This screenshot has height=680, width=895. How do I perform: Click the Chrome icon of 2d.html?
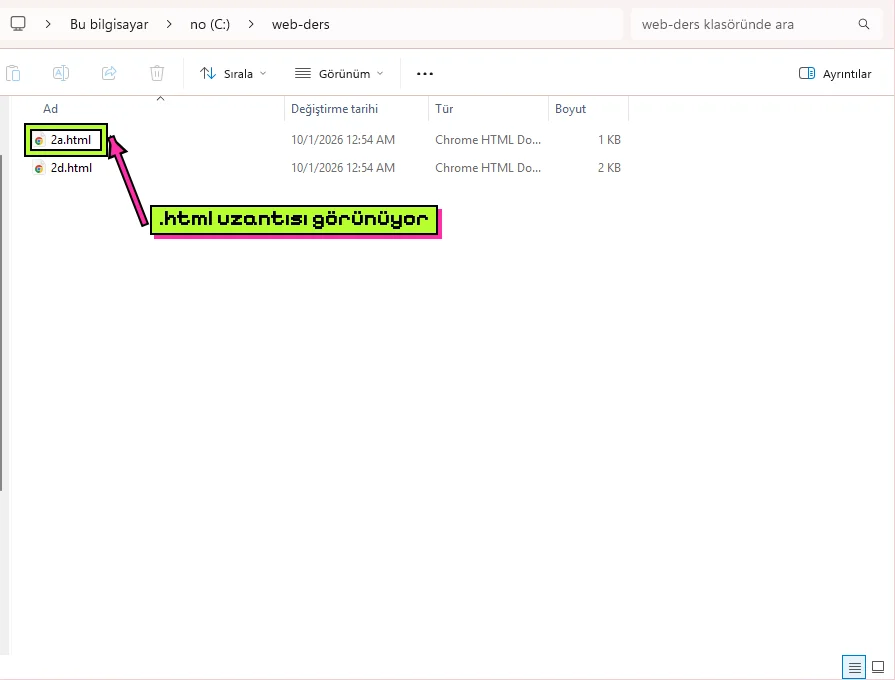[x=39, y=168]
